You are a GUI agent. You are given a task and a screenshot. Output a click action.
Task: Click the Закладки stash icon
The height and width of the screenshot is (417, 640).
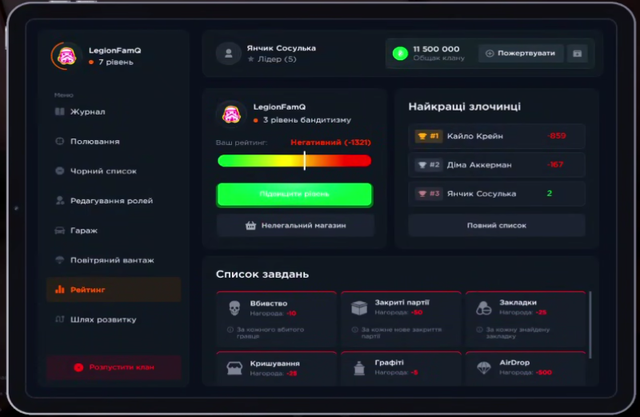pos(484,308)
